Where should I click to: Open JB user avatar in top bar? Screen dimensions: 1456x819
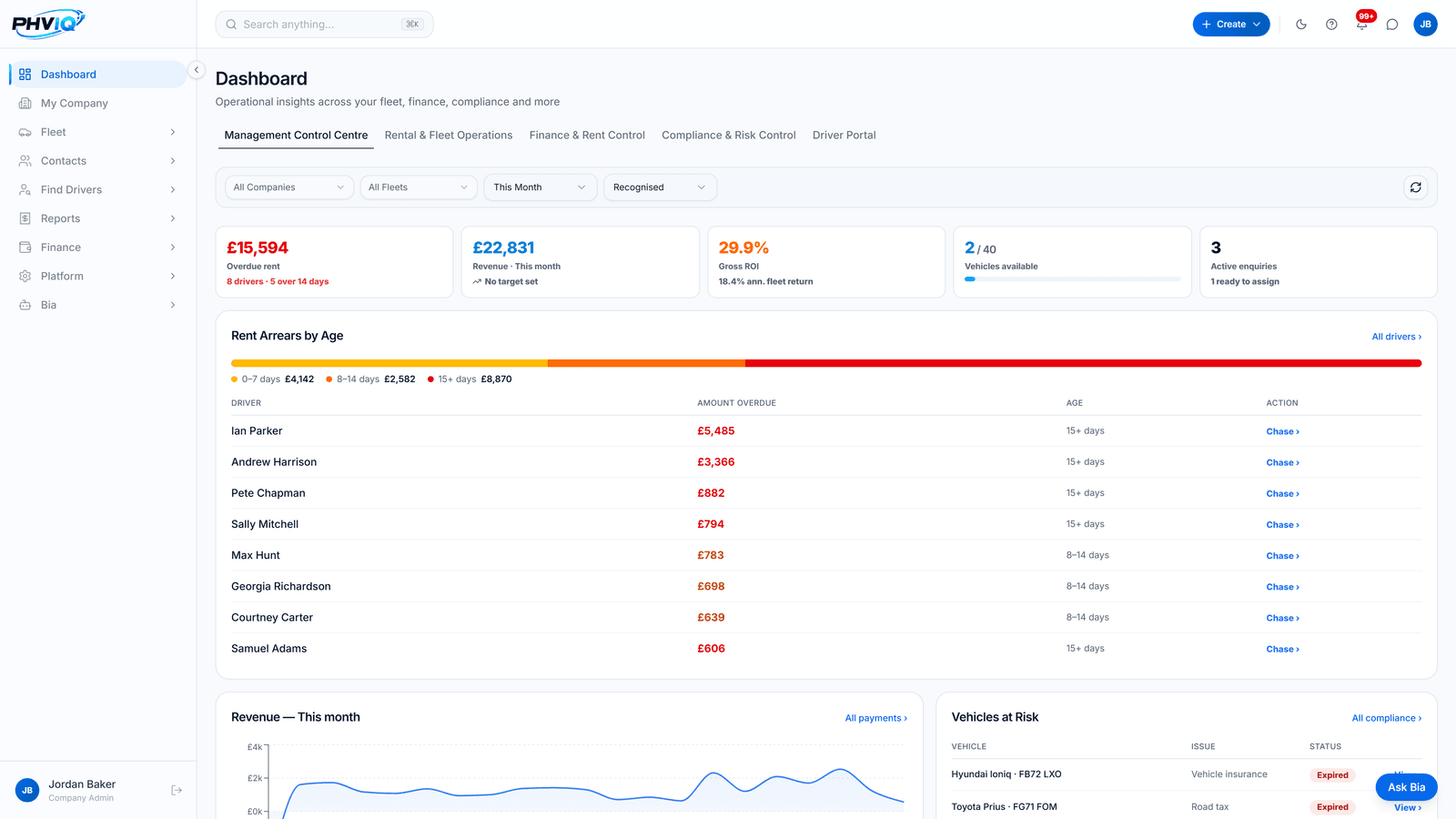click(x=1426, y=25)
